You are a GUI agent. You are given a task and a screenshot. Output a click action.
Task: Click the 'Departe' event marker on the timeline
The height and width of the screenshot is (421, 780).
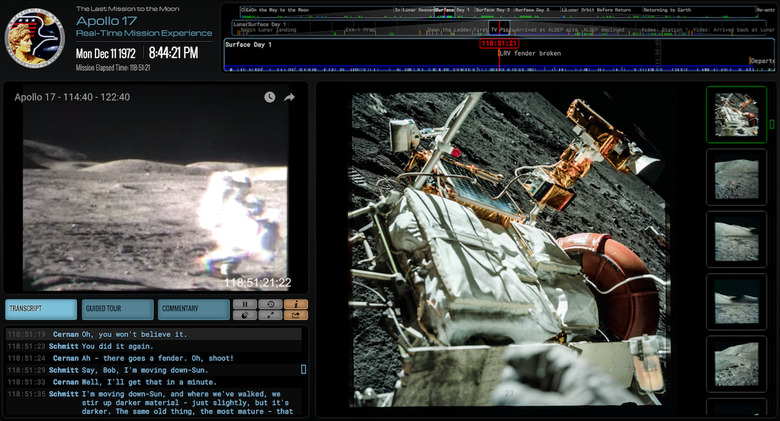(x=762, y=61)
